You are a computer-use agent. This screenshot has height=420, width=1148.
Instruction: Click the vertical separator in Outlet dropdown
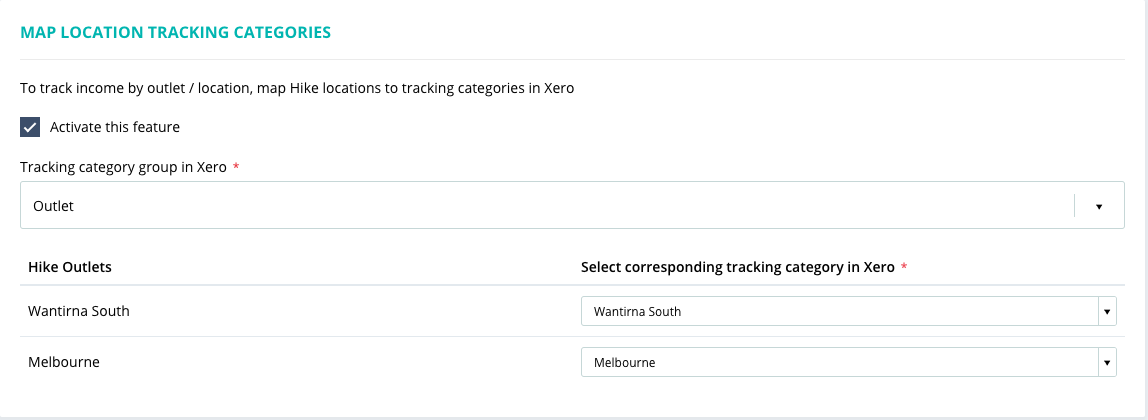[1074, 206]
